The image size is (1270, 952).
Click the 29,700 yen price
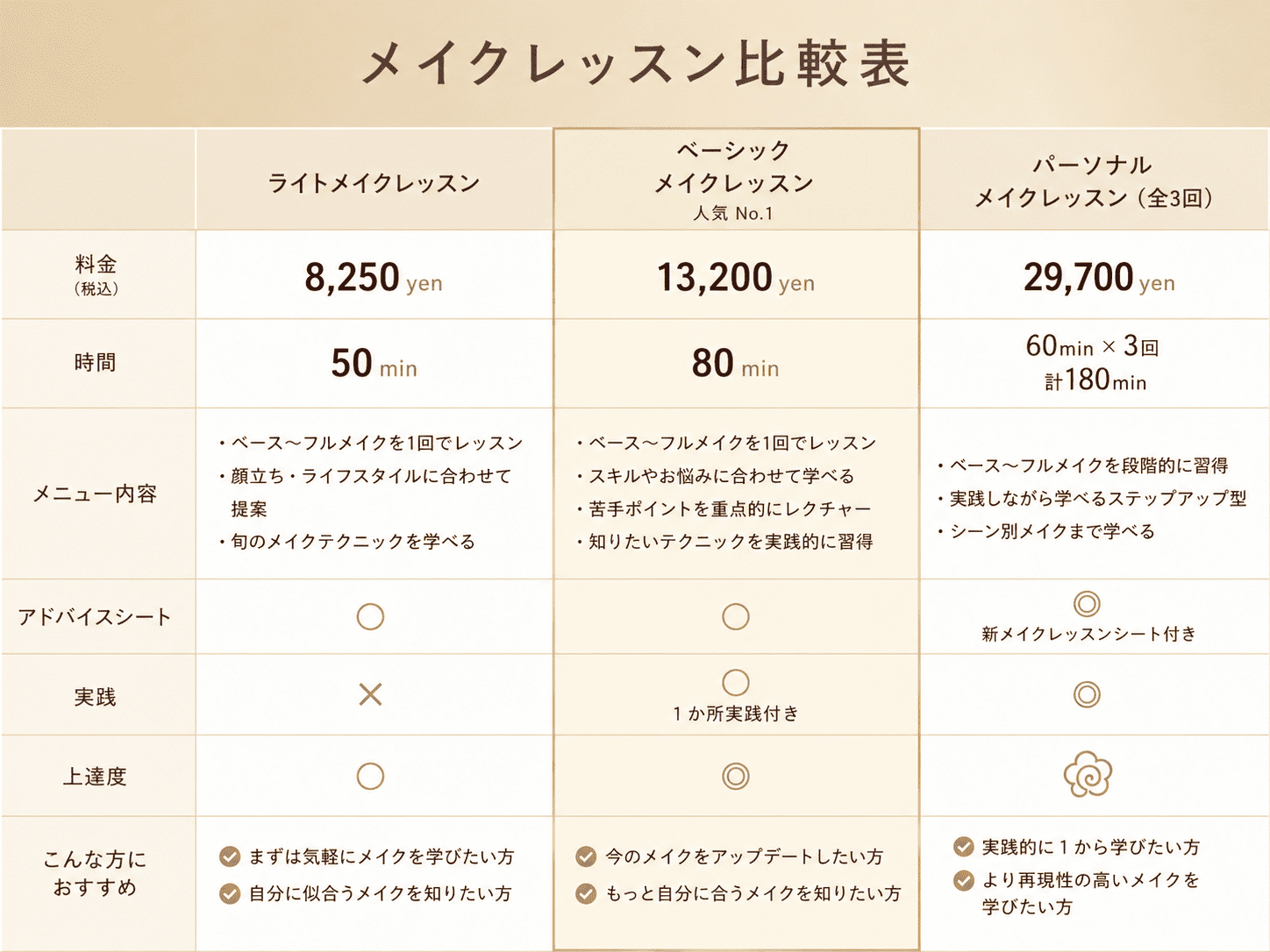click(x=1099, y=278)
